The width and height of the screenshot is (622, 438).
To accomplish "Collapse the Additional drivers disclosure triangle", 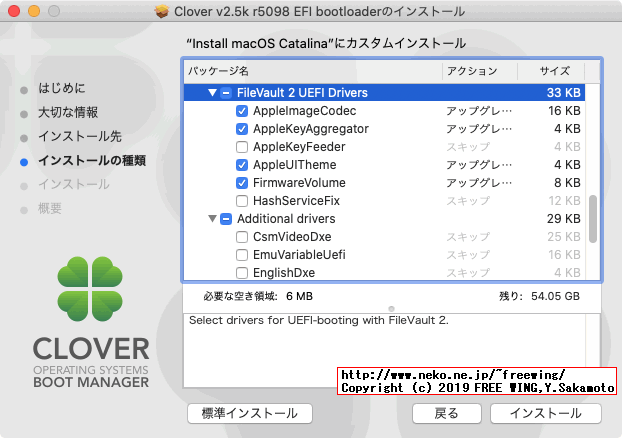I will [212, 219].
